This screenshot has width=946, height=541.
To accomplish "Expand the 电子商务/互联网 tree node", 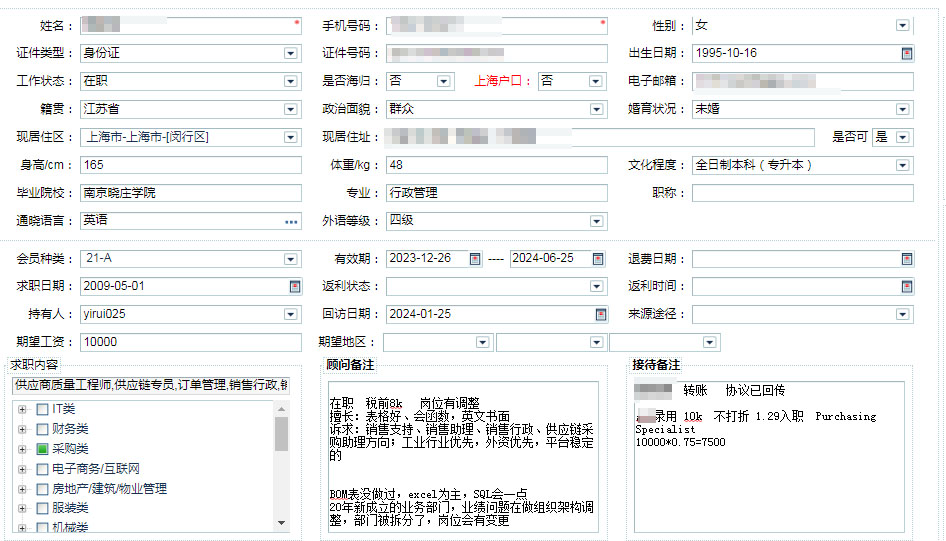I will coord(22,469).
